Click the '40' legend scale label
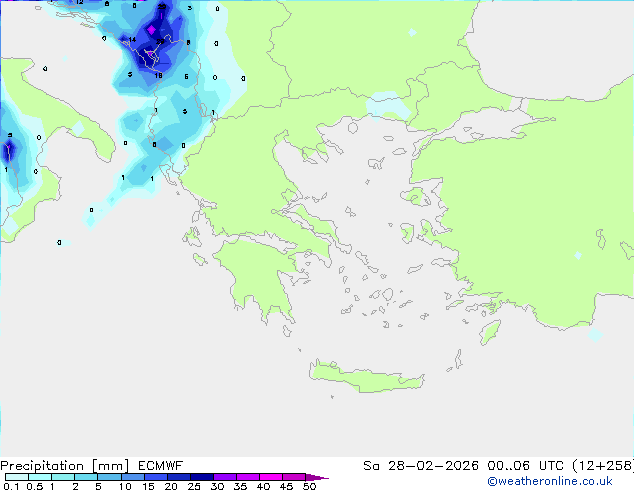The height and width of the screenshot is (490, 634). point(263,486)
